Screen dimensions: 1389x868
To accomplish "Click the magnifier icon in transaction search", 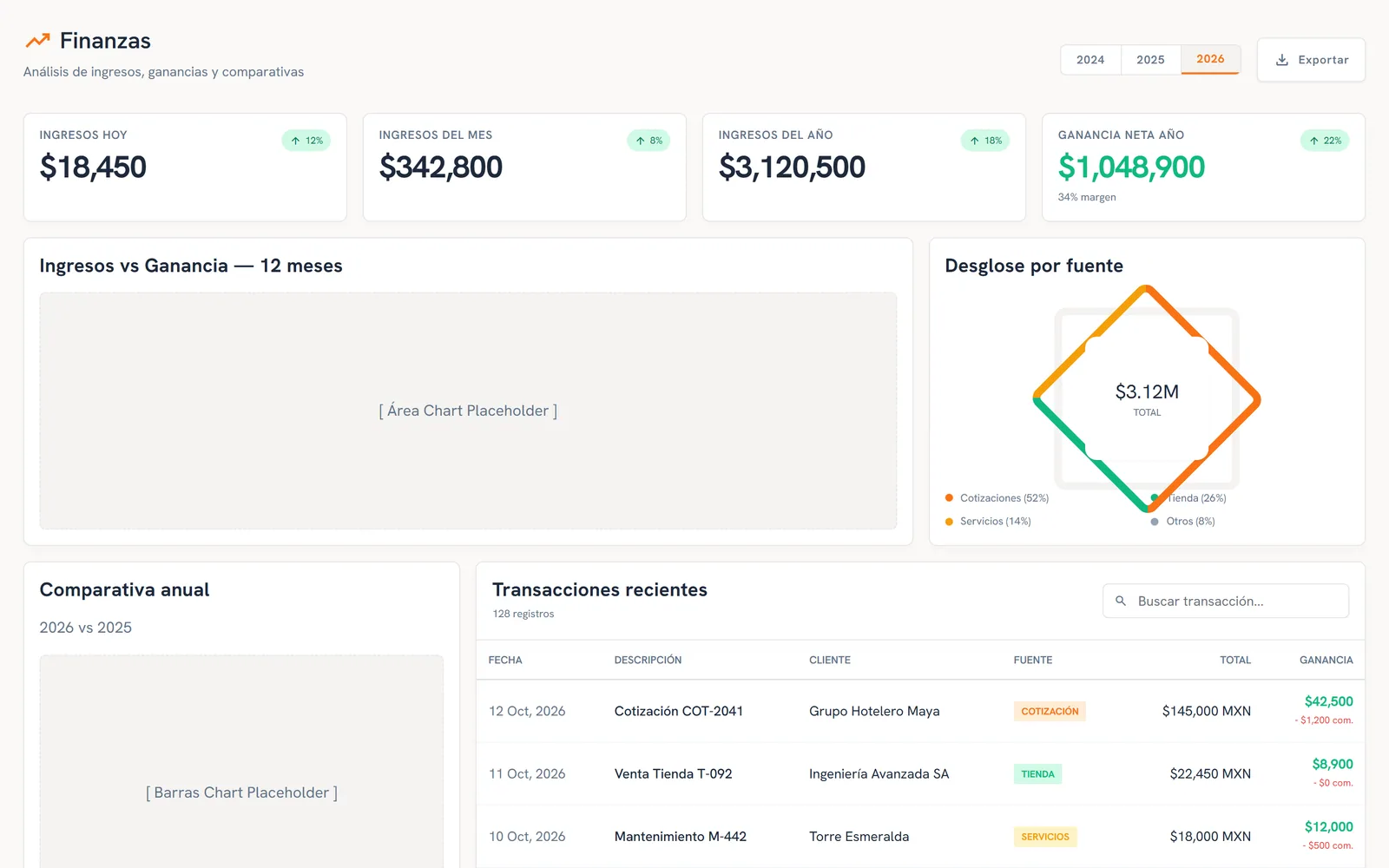I will click(1121, 601).
